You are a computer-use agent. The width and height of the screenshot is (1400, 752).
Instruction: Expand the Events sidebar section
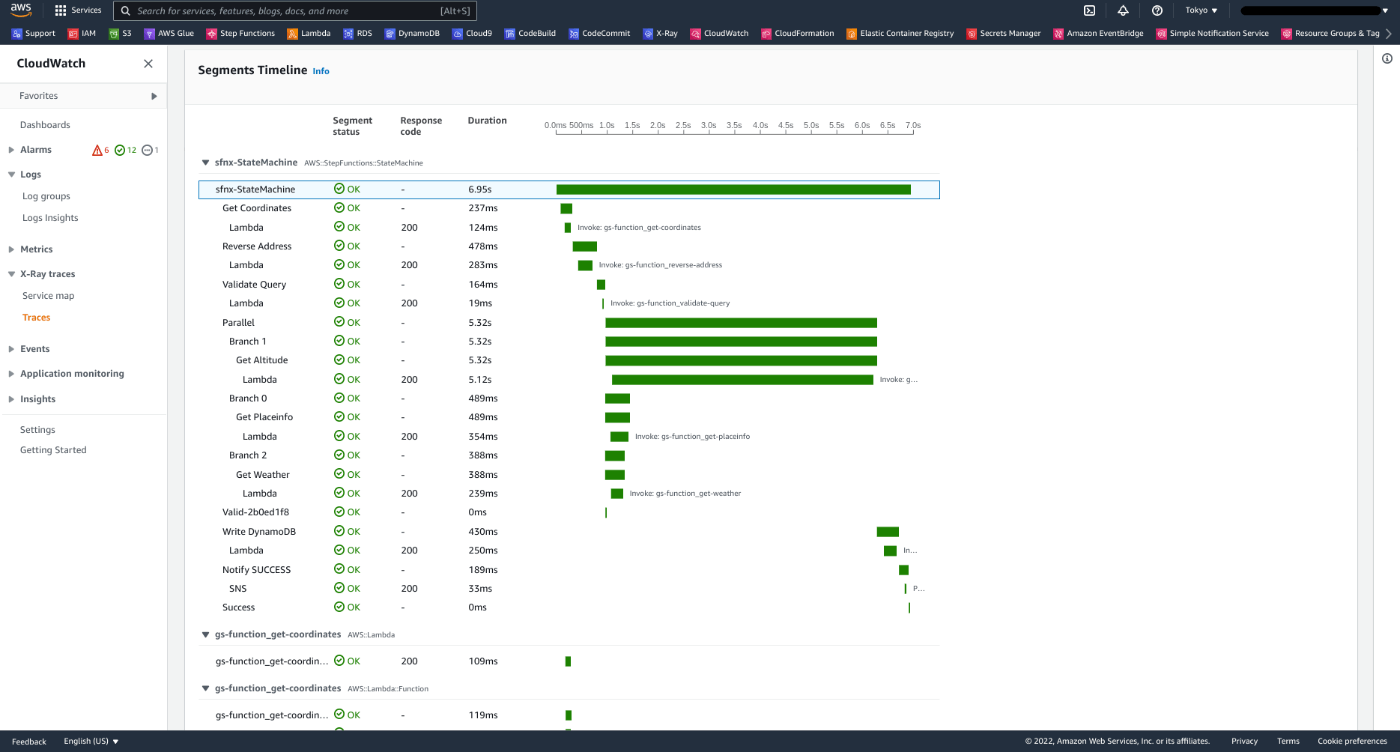click(x=11, y=349)
